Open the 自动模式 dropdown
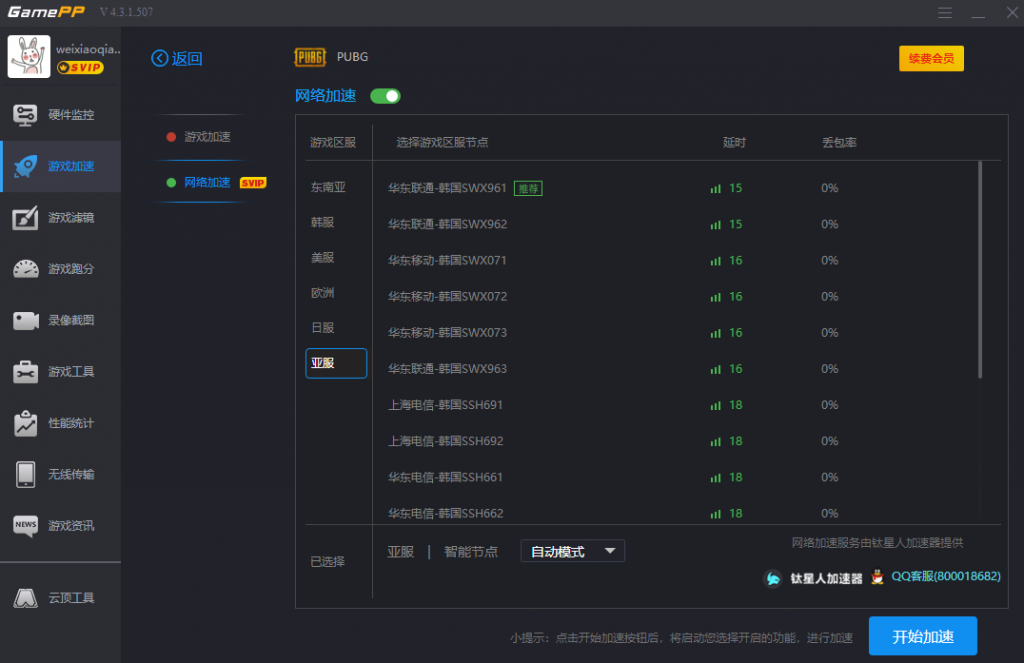The height and width of the screenshot is (663, 1024). tap(573, 551)
